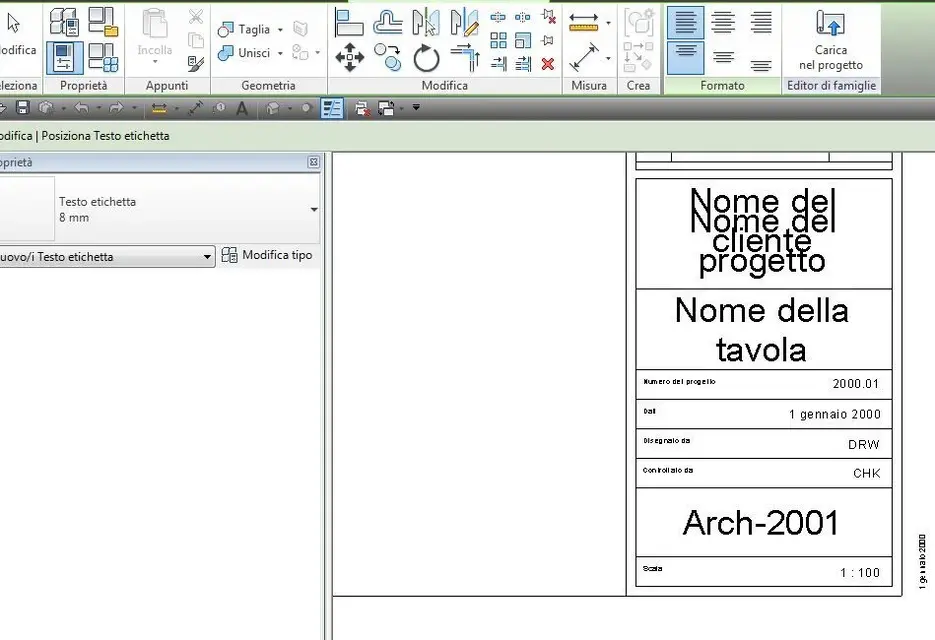This screenshot has height=640, width=935.
Task: Click Match Type Properties paintbrush icon
Action: pos(196,63)
